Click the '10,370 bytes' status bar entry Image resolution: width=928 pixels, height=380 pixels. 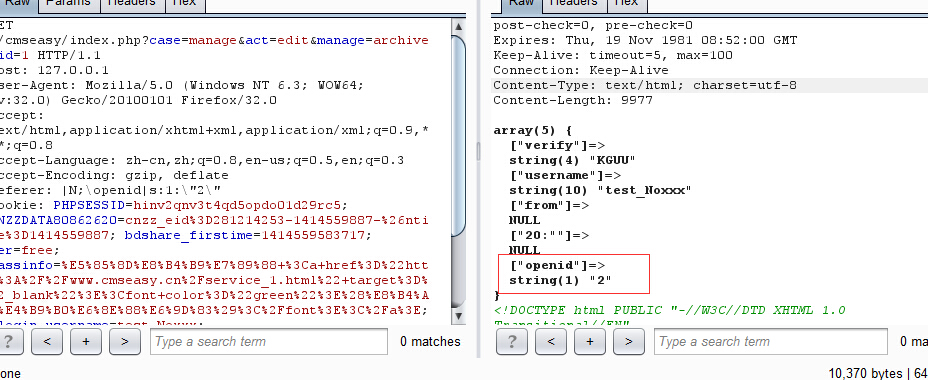click(x=865, y=373)
